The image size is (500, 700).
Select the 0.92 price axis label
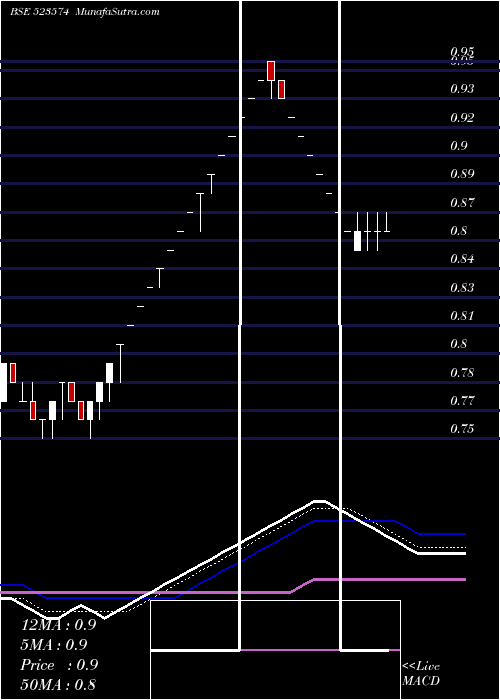point(462,118)
